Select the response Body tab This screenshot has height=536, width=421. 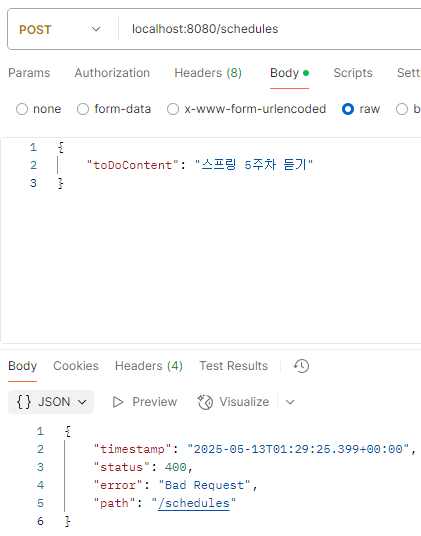[x=22, y=366]
